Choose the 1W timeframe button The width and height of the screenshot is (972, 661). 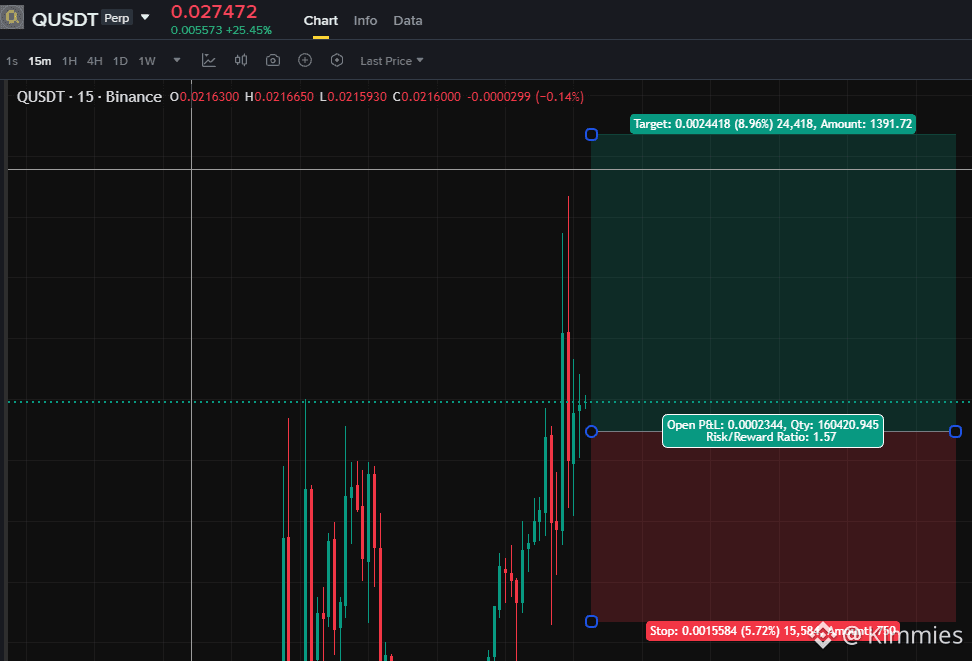(x=147, y=61)
